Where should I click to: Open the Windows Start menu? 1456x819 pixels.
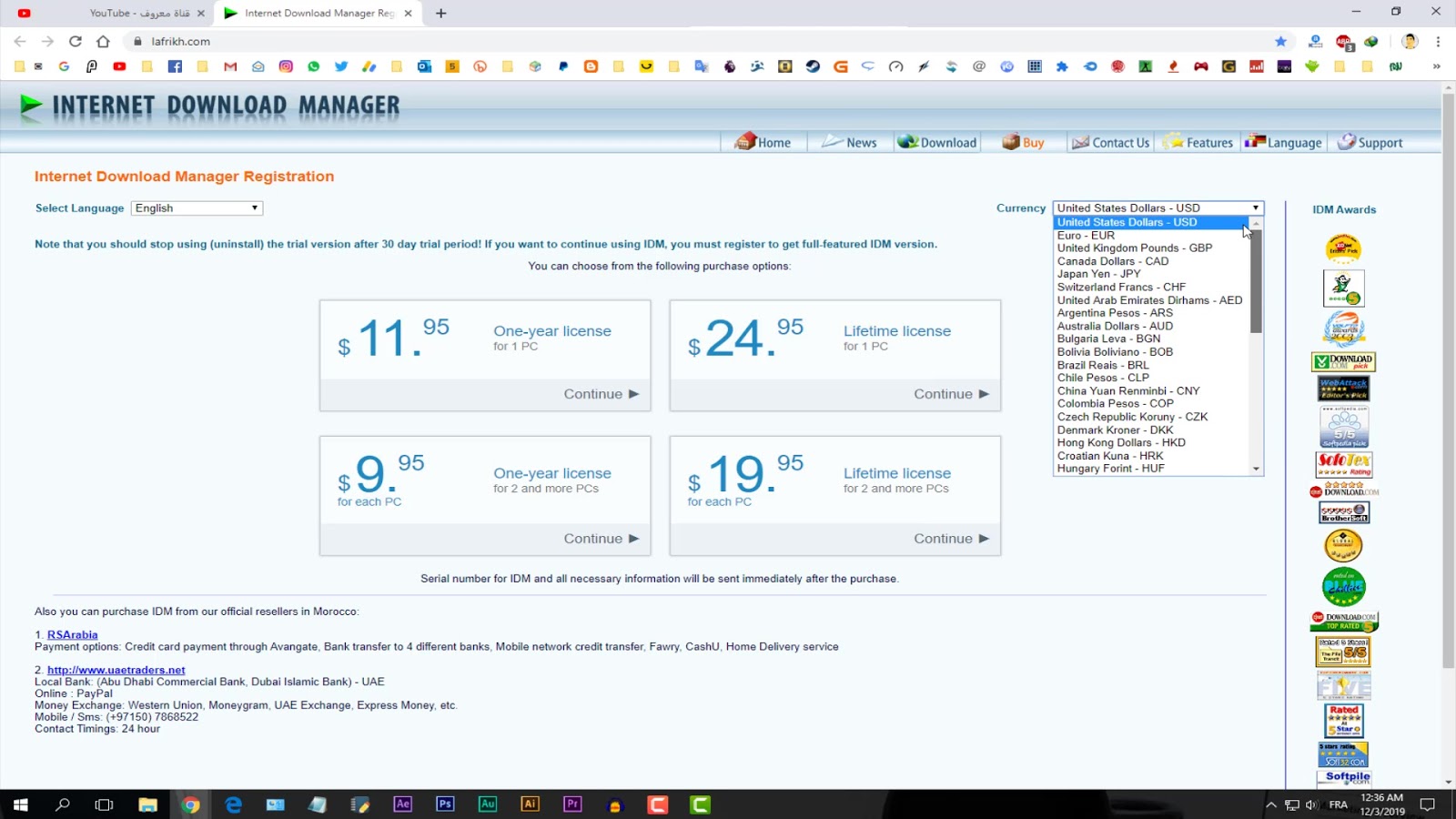[x=20, y=804]
